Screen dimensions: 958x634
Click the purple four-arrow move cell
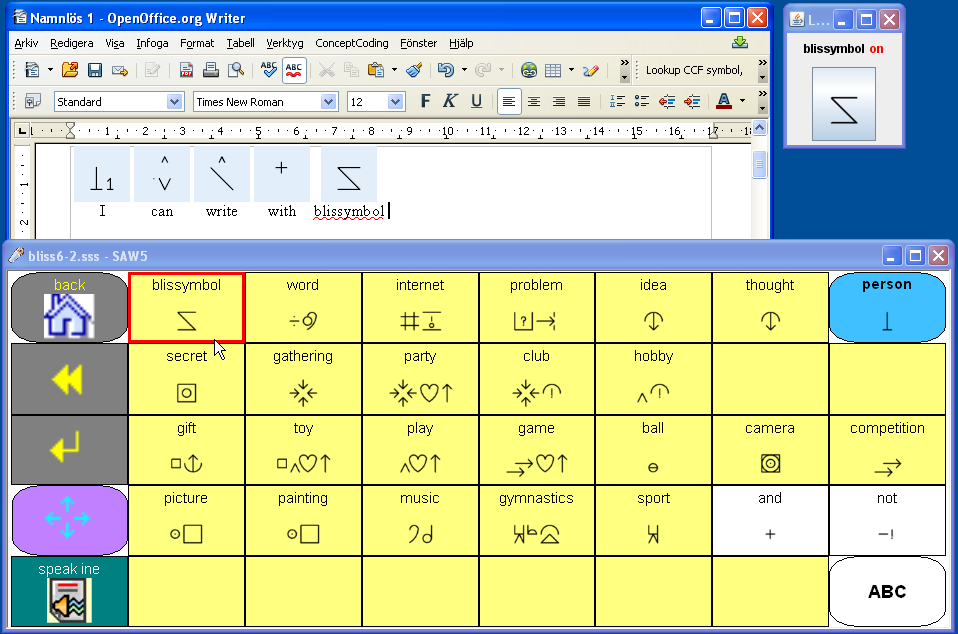[69, 520]
